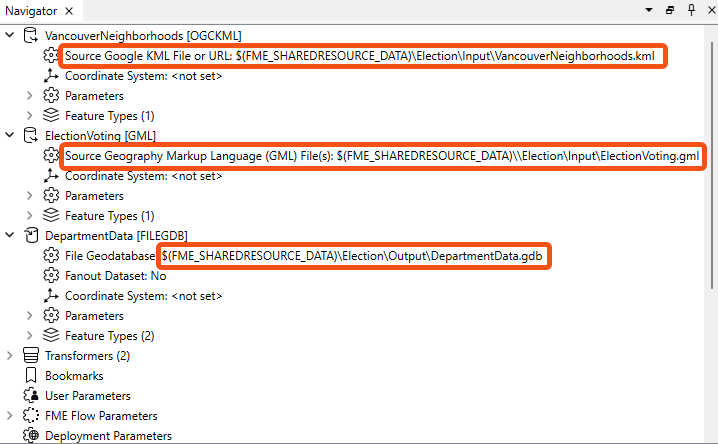
Task: Expand Parameters under ElectionVoting
Action: pyautogui.click(x=30, y=195)
